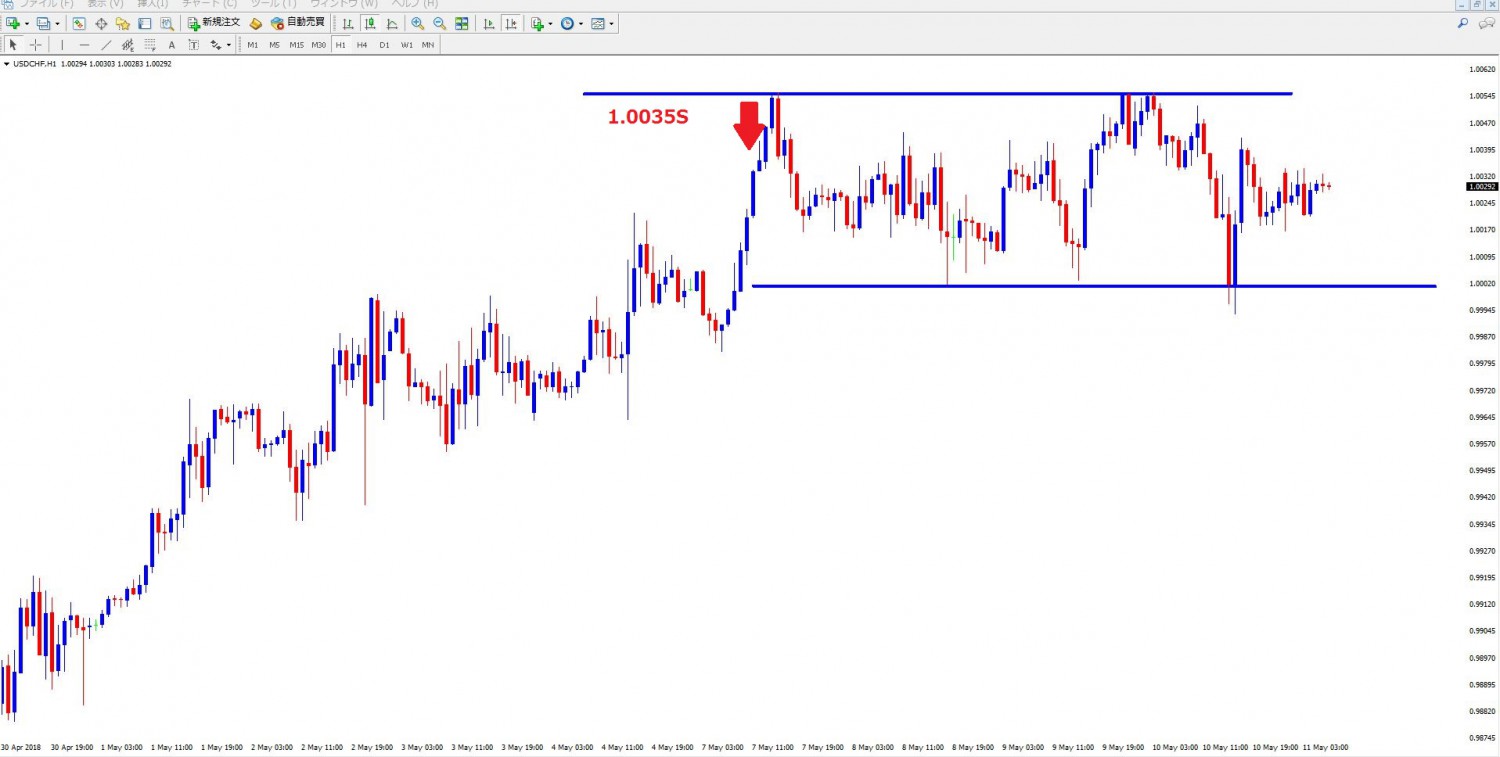Select the M15 timeframe button

pos(296,45)
